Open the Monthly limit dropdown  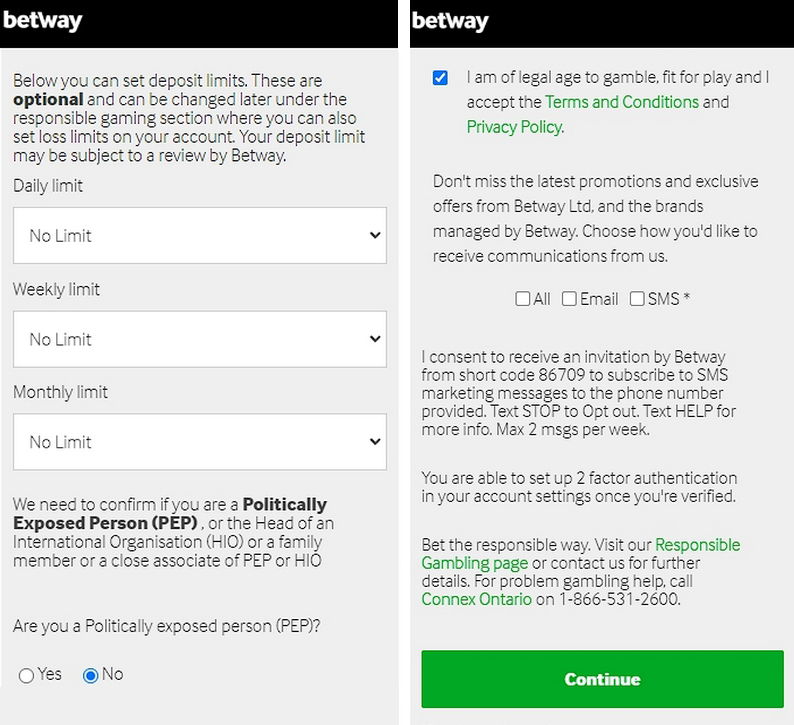(200, 442)
